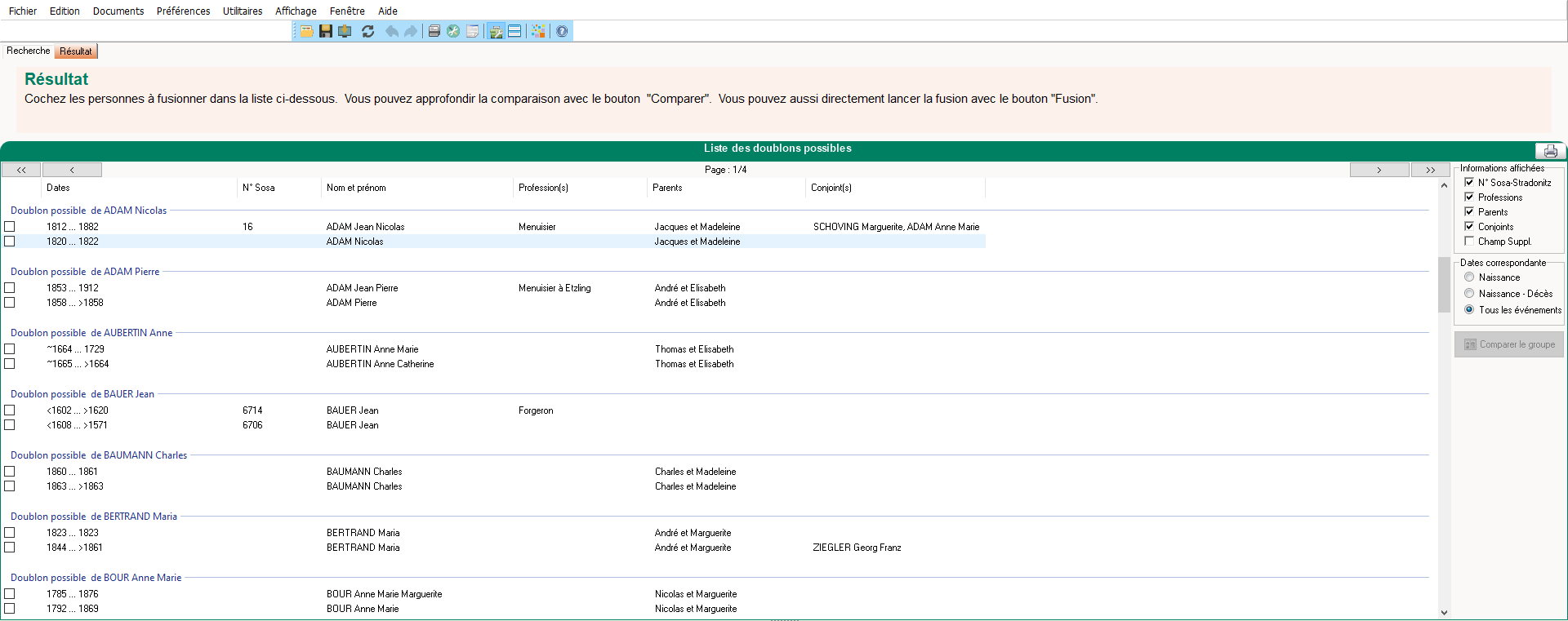
Task: Check the ADAM Jean Pierre row checkbox
Action: [x=10, y=288]
